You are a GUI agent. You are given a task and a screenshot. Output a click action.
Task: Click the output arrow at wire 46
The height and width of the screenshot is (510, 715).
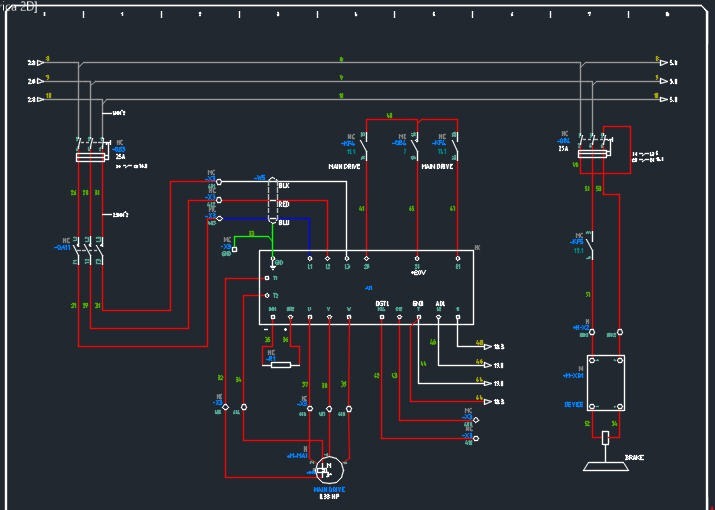click(488, 365)
